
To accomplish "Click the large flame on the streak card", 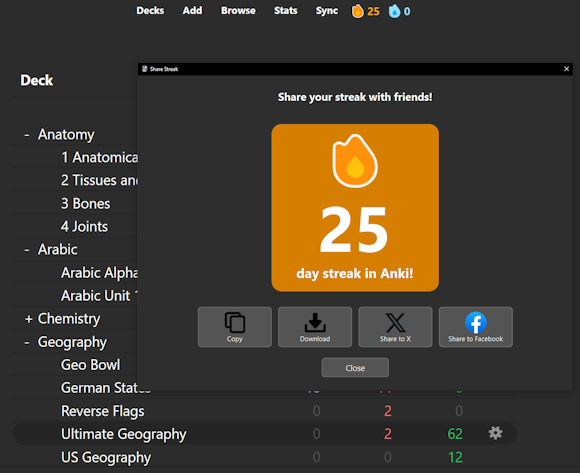I will pyautogui.click(x=355, y=161).
